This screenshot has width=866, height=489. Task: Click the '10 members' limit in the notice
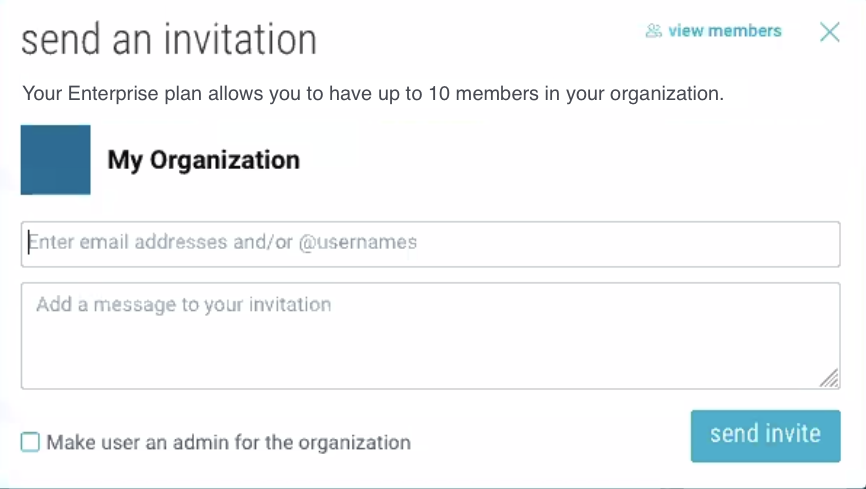click(x=483, y=93)
